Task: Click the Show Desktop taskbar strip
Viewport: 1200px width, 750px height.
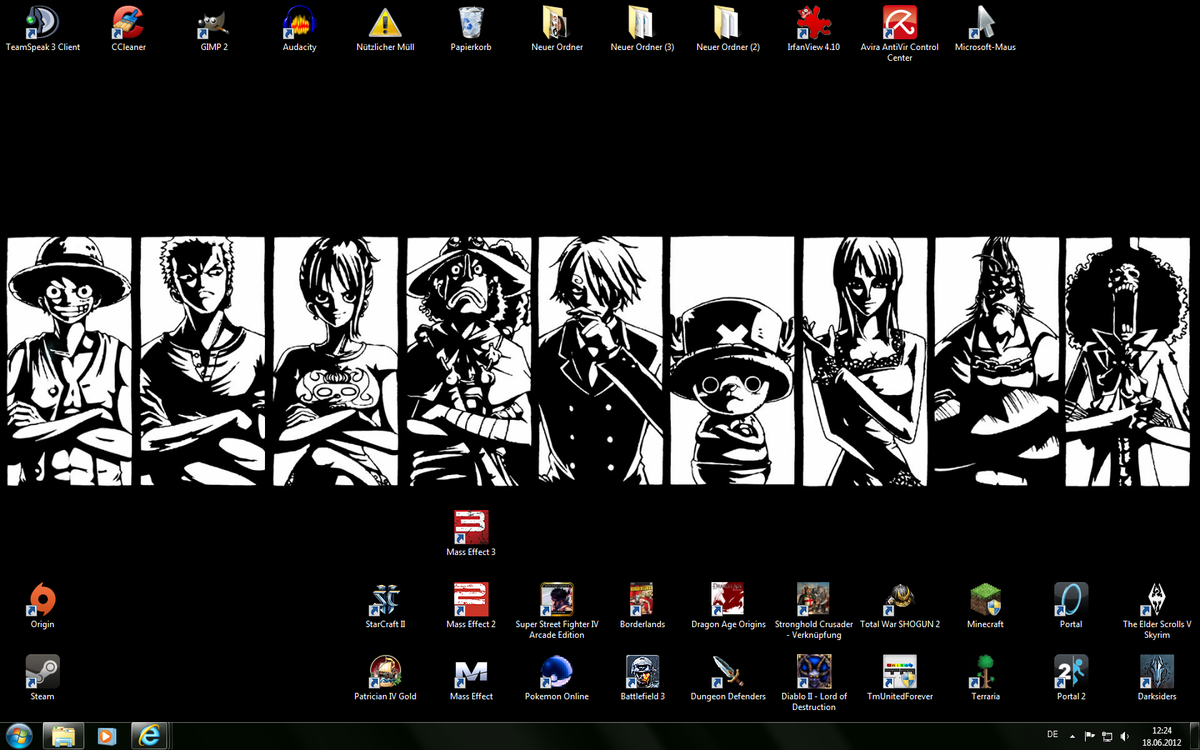Action: click(x=1193, y=735)
